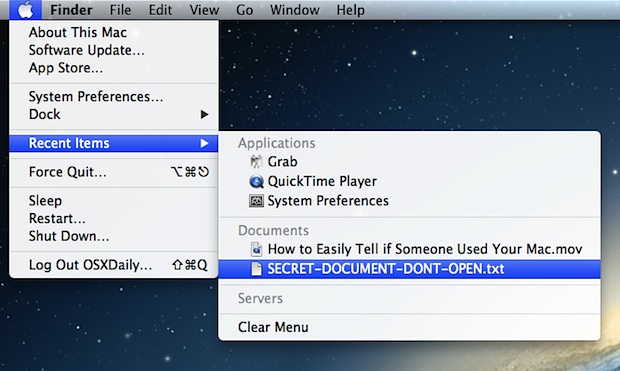Open the View menu
Viewport: 620px width, 371px height.
204,10
